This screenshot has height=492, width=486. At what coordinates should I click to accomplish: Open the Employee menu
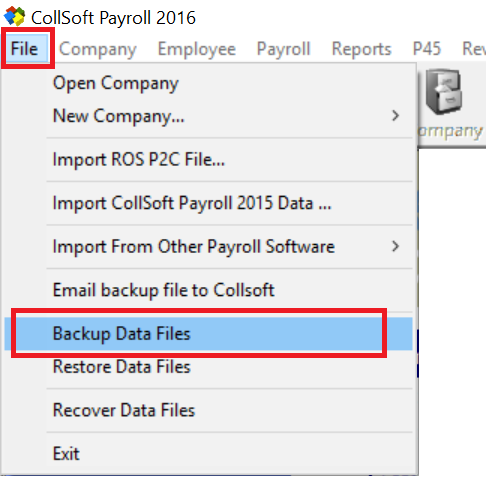(x=197, y=49)
